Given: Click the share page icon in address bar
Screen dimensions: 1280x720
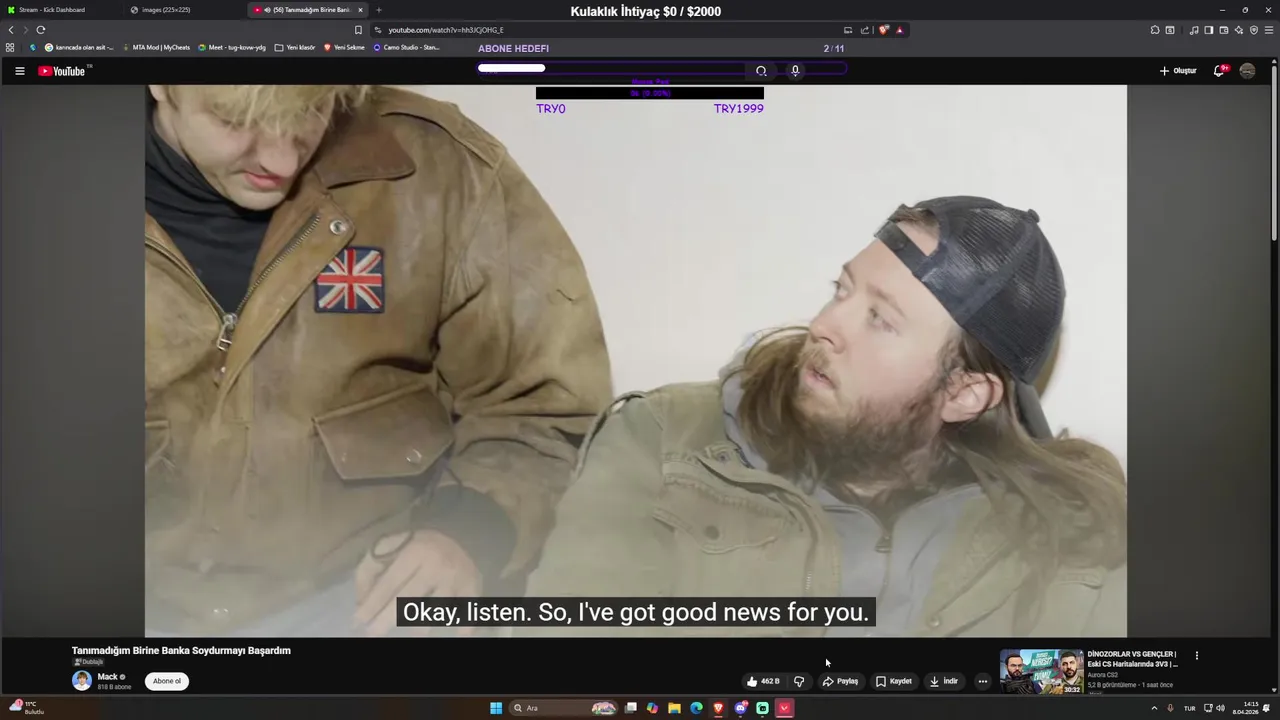Looking at the screenshot, I should pyautogui.click(x=865, y=30).
